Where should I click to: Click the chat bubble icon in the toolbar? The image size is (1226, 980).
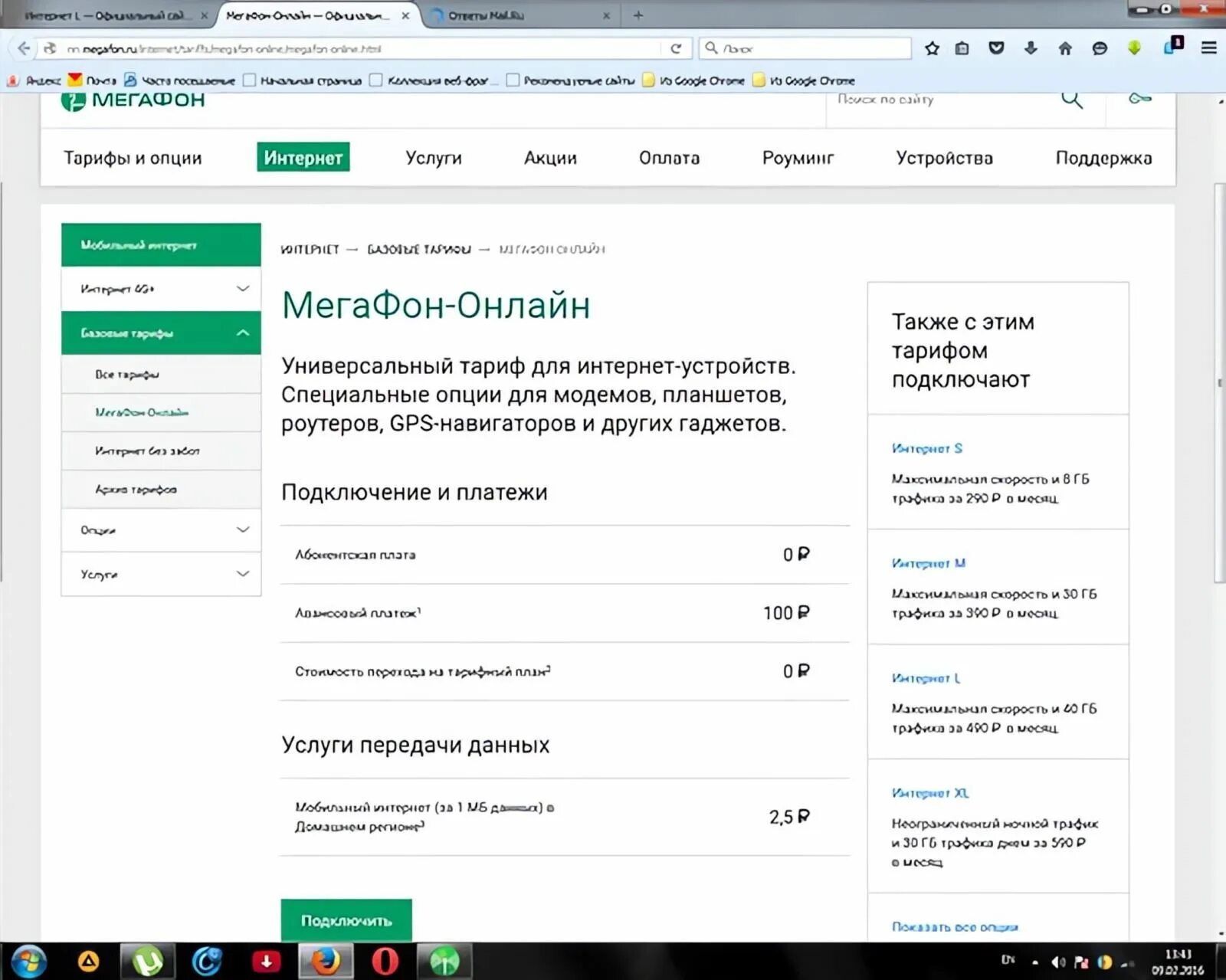tap(1100, 48)
